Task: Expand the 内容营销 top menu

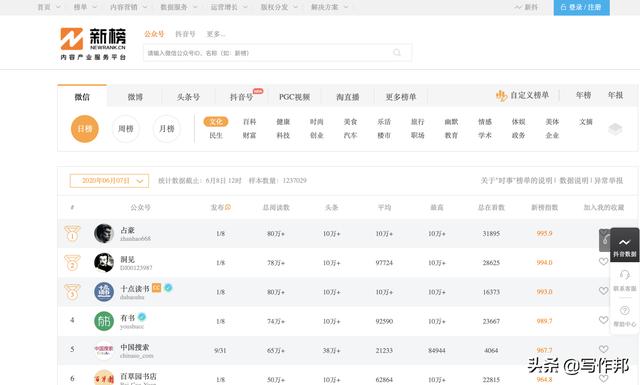Action: [129, 7]
